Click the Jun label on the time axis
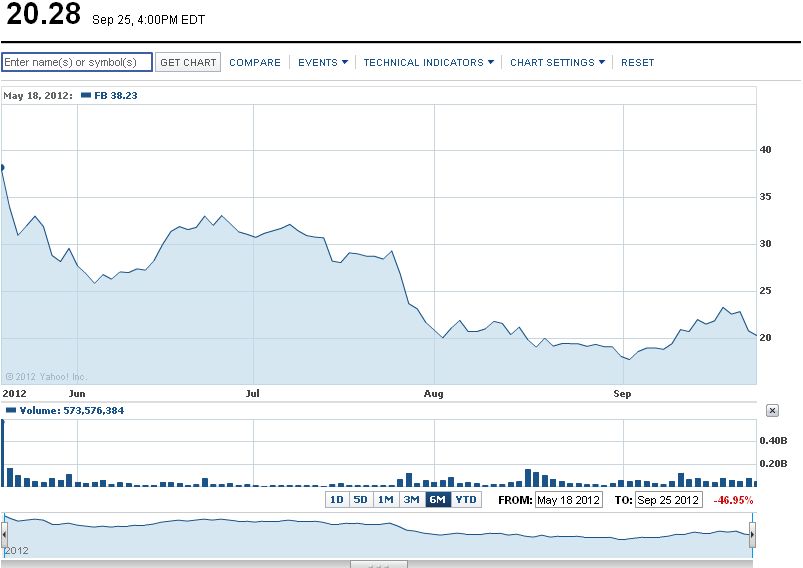The width and height of the screenshot is (803, 568). pos(77,394)
